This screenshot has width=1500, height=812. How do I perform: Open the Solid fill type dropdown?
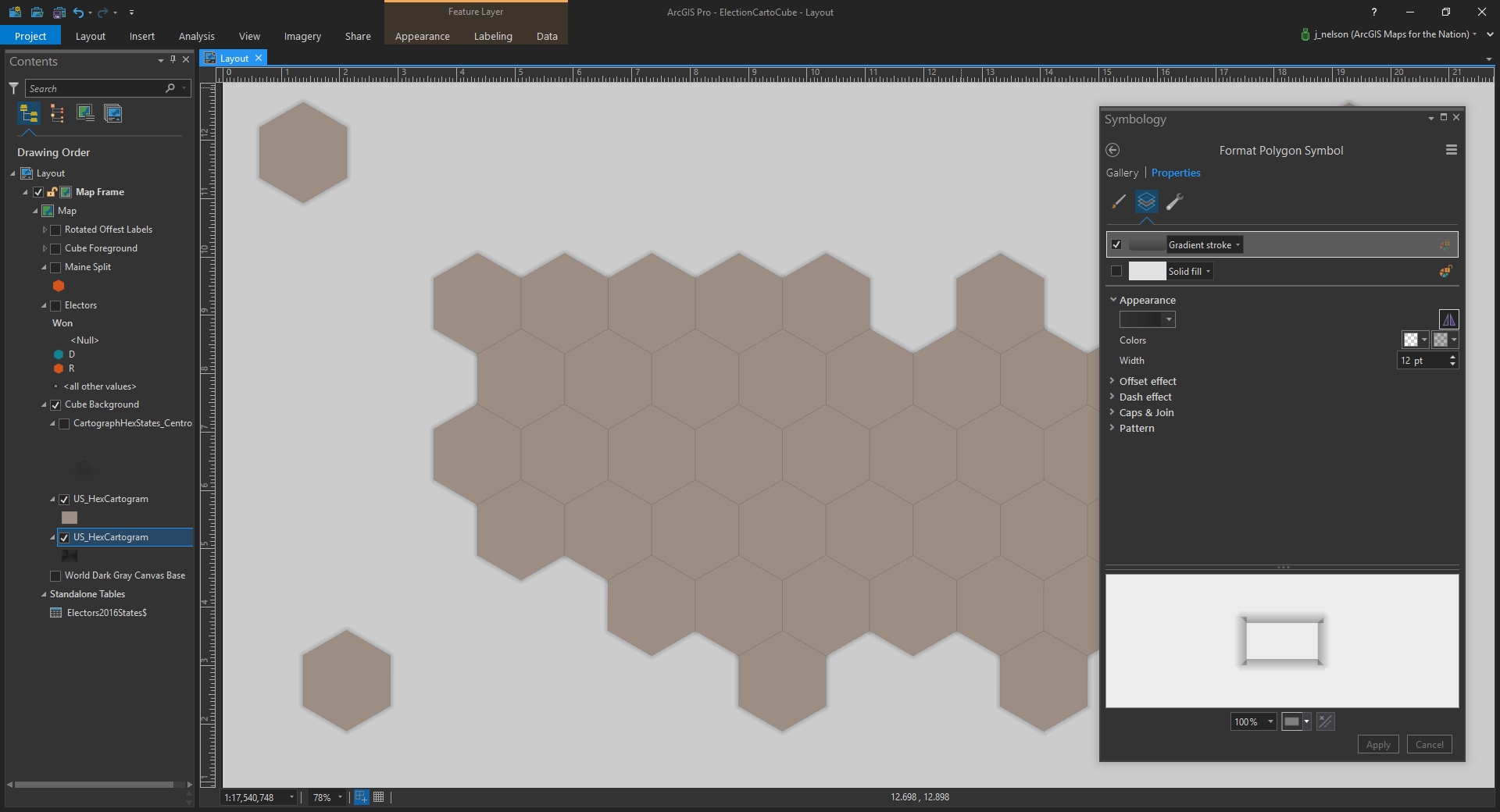(x=1190, y=271)
